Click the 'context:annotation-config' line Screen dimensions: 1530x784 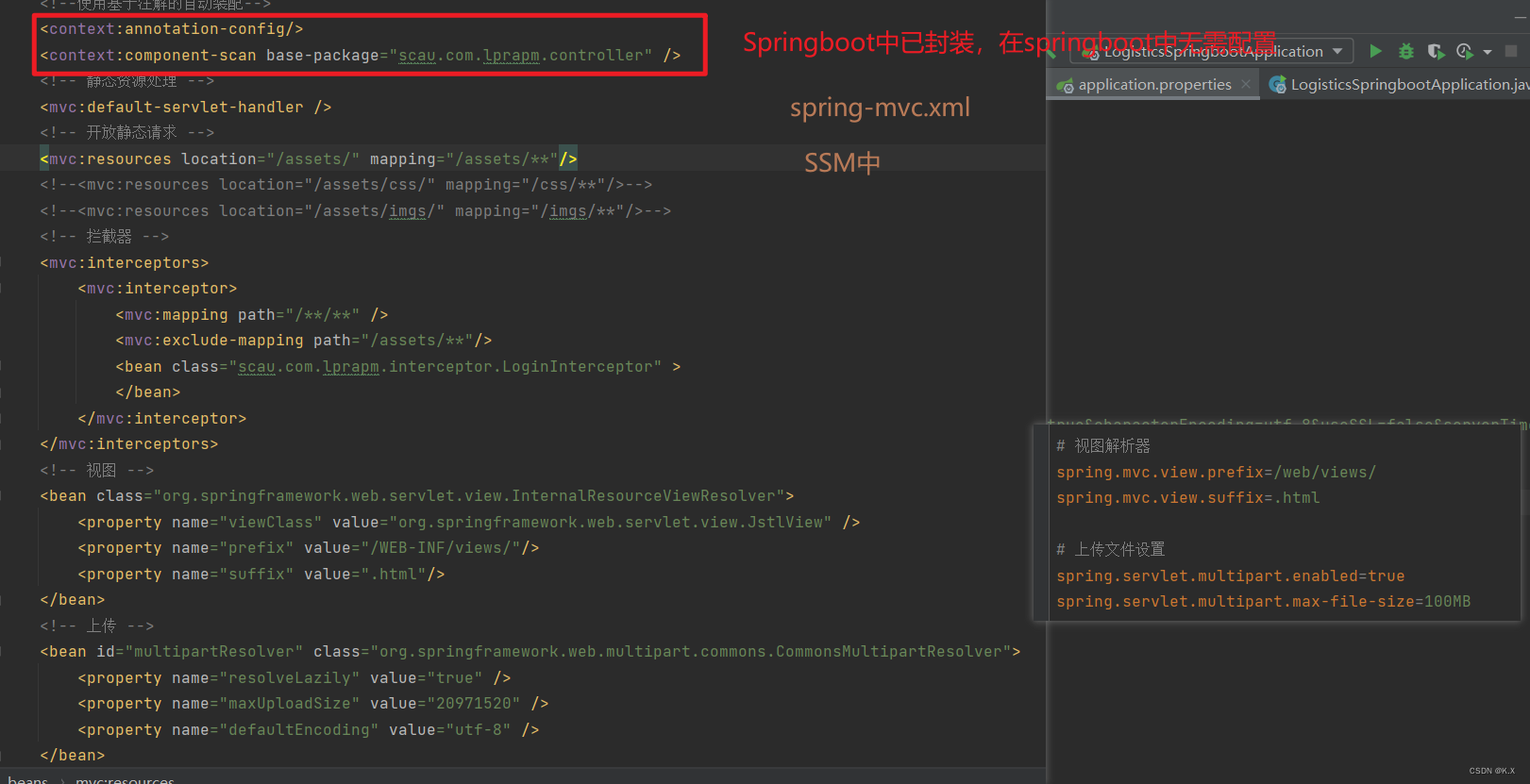[x=172, y=29]
